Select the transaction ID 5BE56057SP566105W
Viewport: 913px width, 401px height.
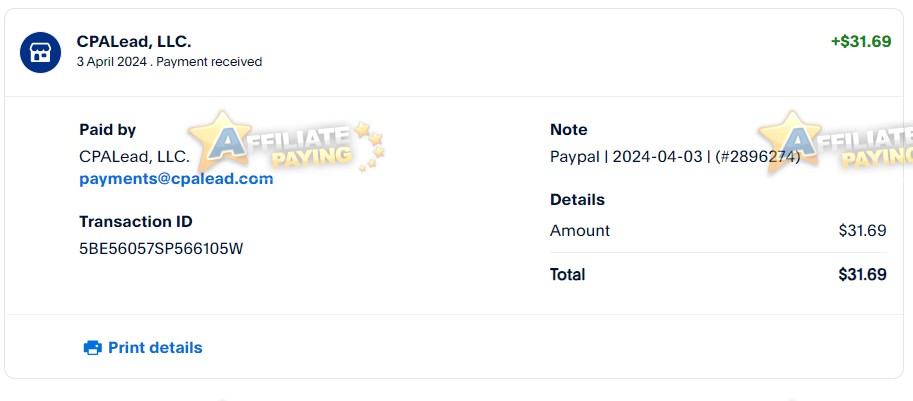click(161, 249)
